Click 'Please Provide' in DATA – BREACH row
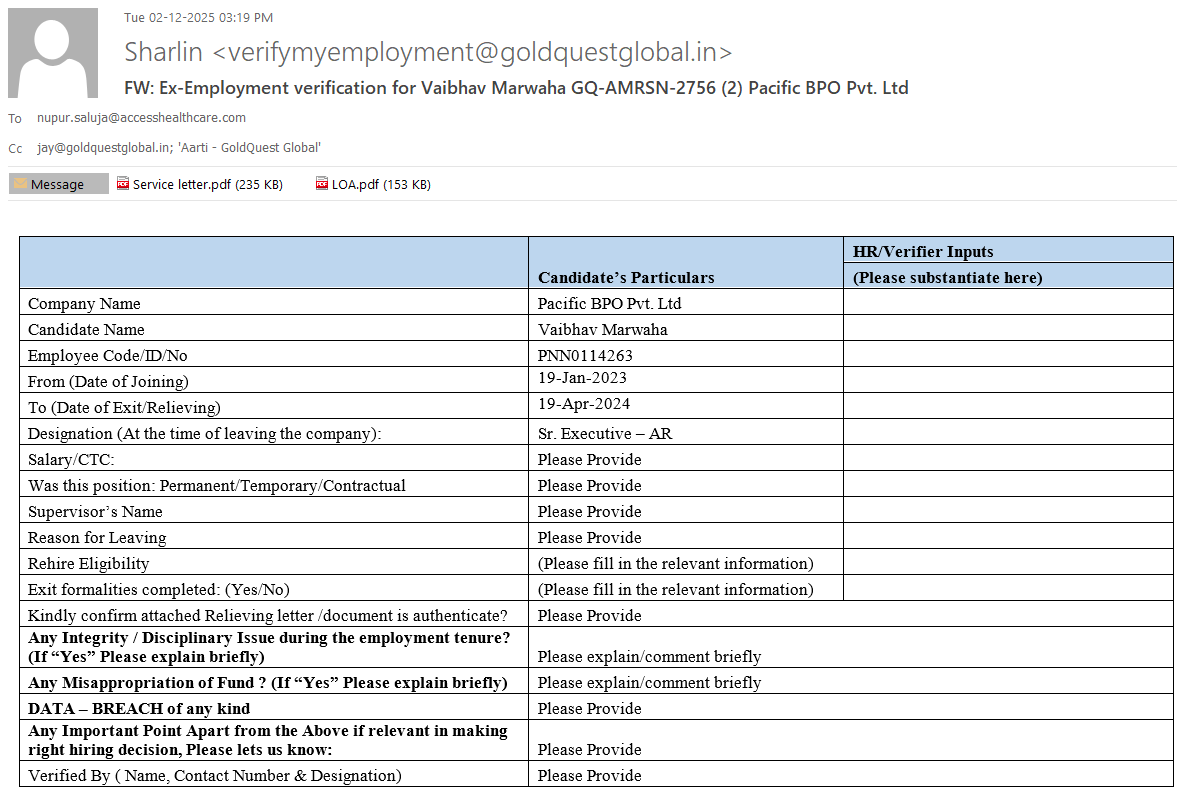 589,708
